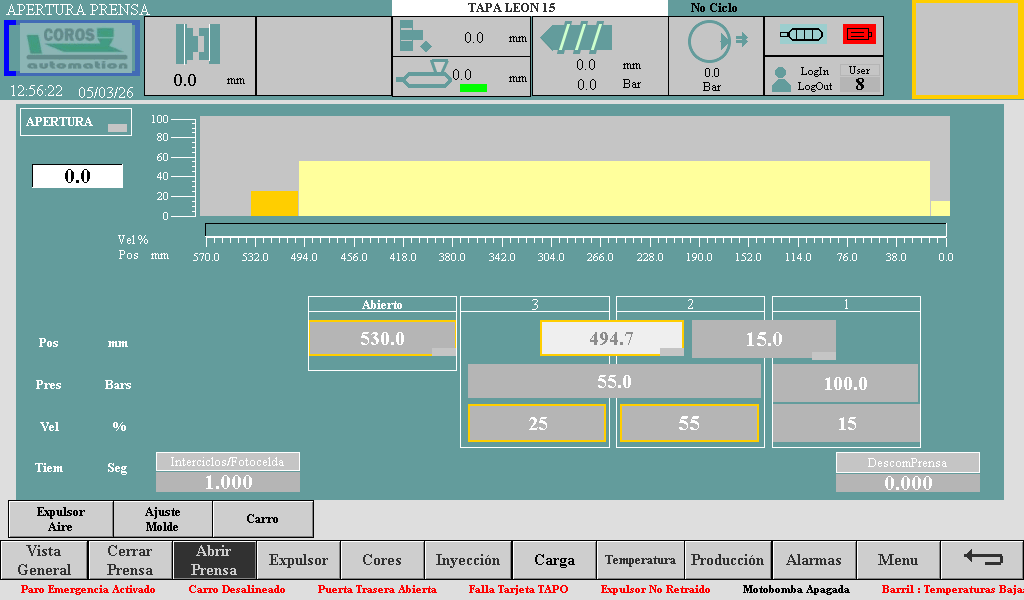The height and width of the screenshot is (600, 1024).
Task: Click the barrel heater status icon
Action: (x=802, y=35)
